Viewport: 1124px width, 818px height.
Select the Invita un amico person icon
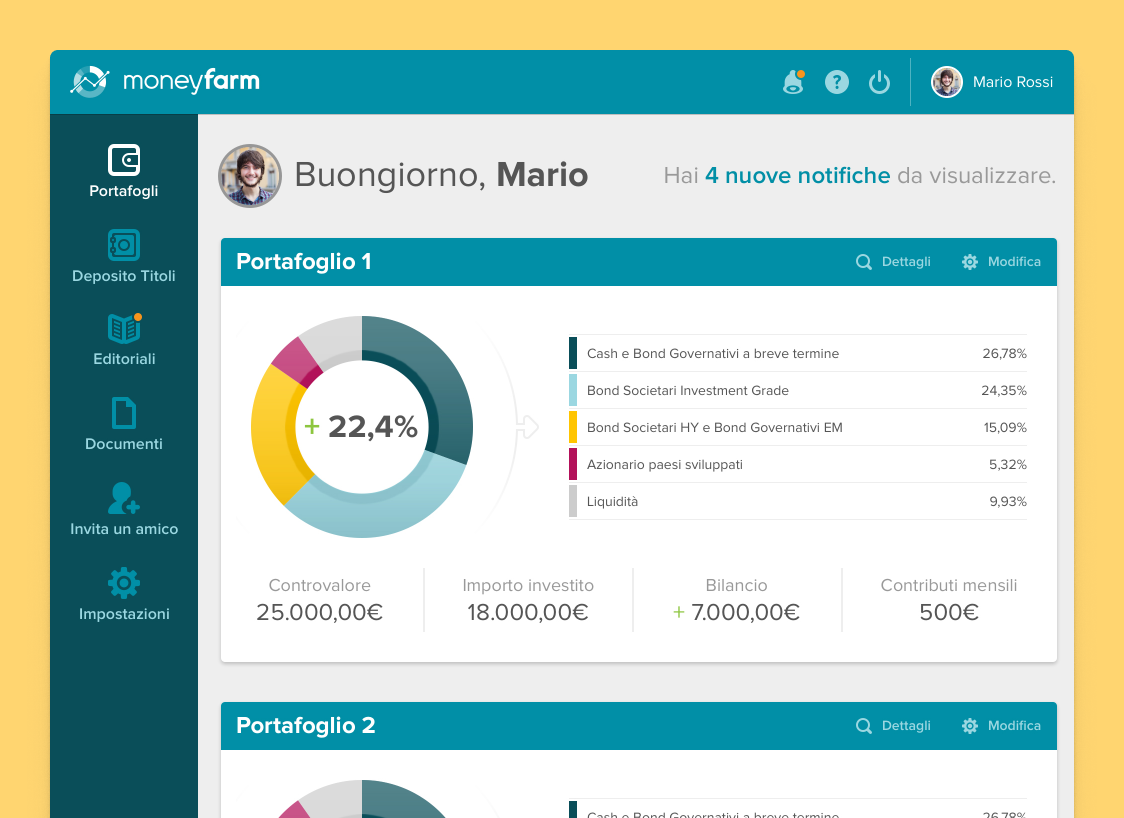123,498
